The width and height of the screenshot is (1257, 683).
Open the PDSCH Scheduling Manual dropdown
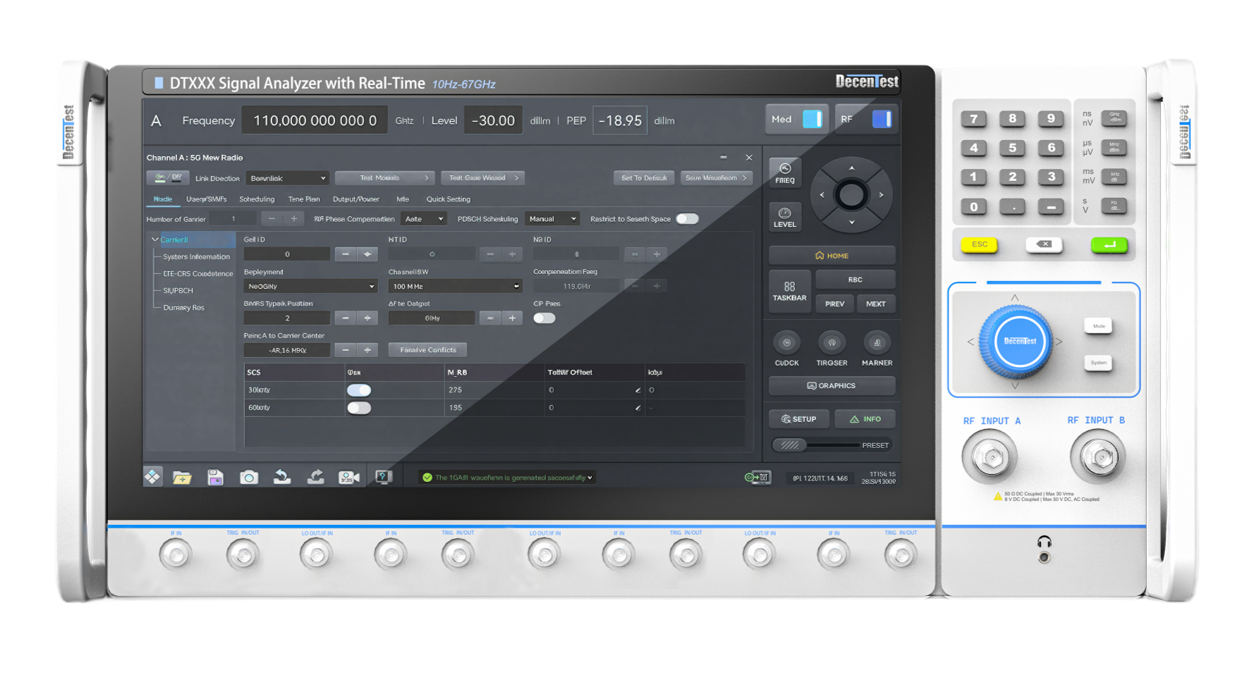point(551,219)
